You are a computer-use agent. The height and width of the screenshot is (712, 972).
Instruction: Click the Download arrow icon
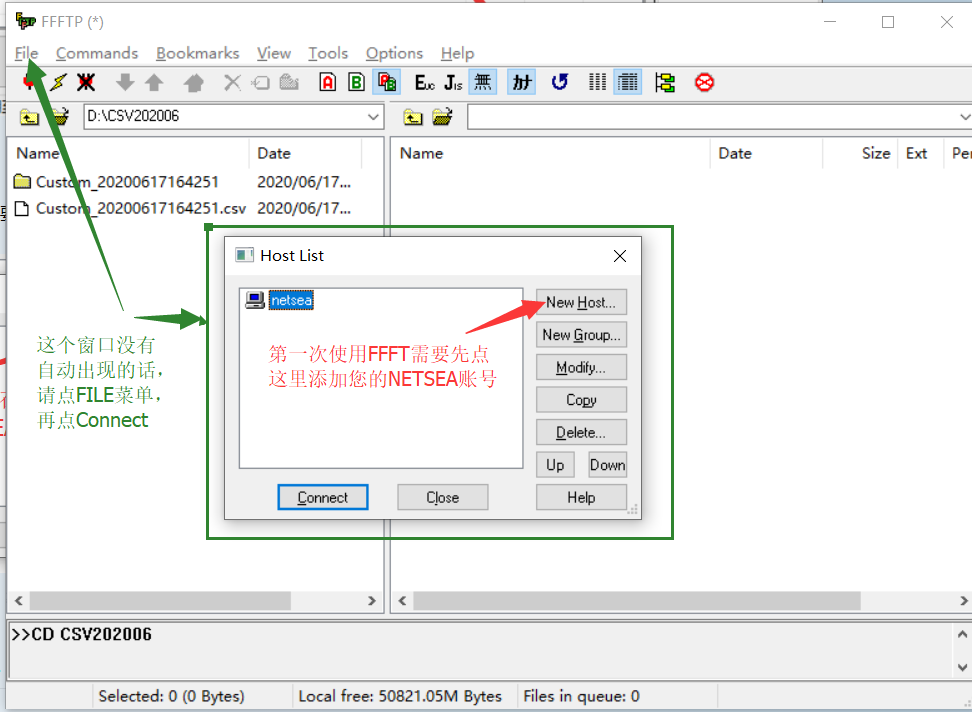pos(125,82)
